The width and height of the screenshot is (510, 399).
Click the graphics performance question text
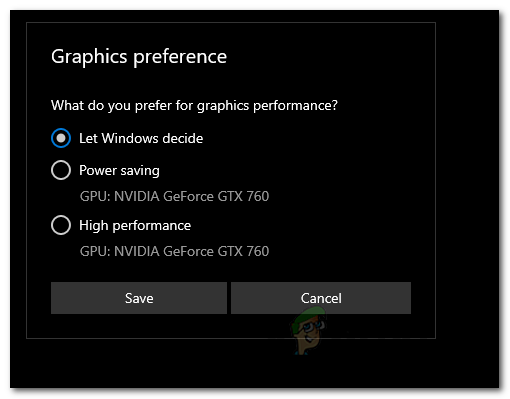tap(194, 106)
